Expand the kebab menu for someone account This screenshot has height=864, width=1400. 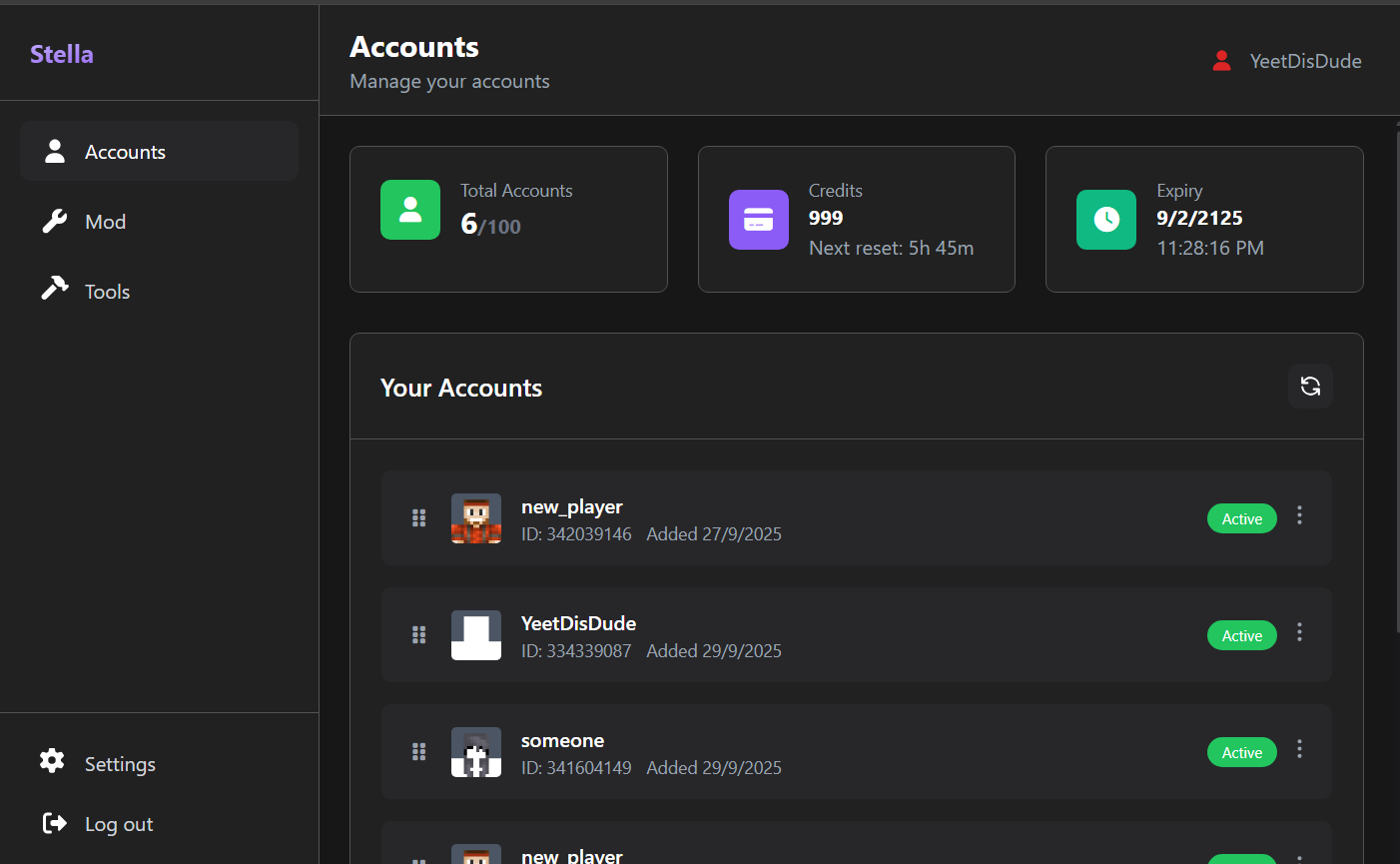pyautogui.click(x=1299, y=749)
